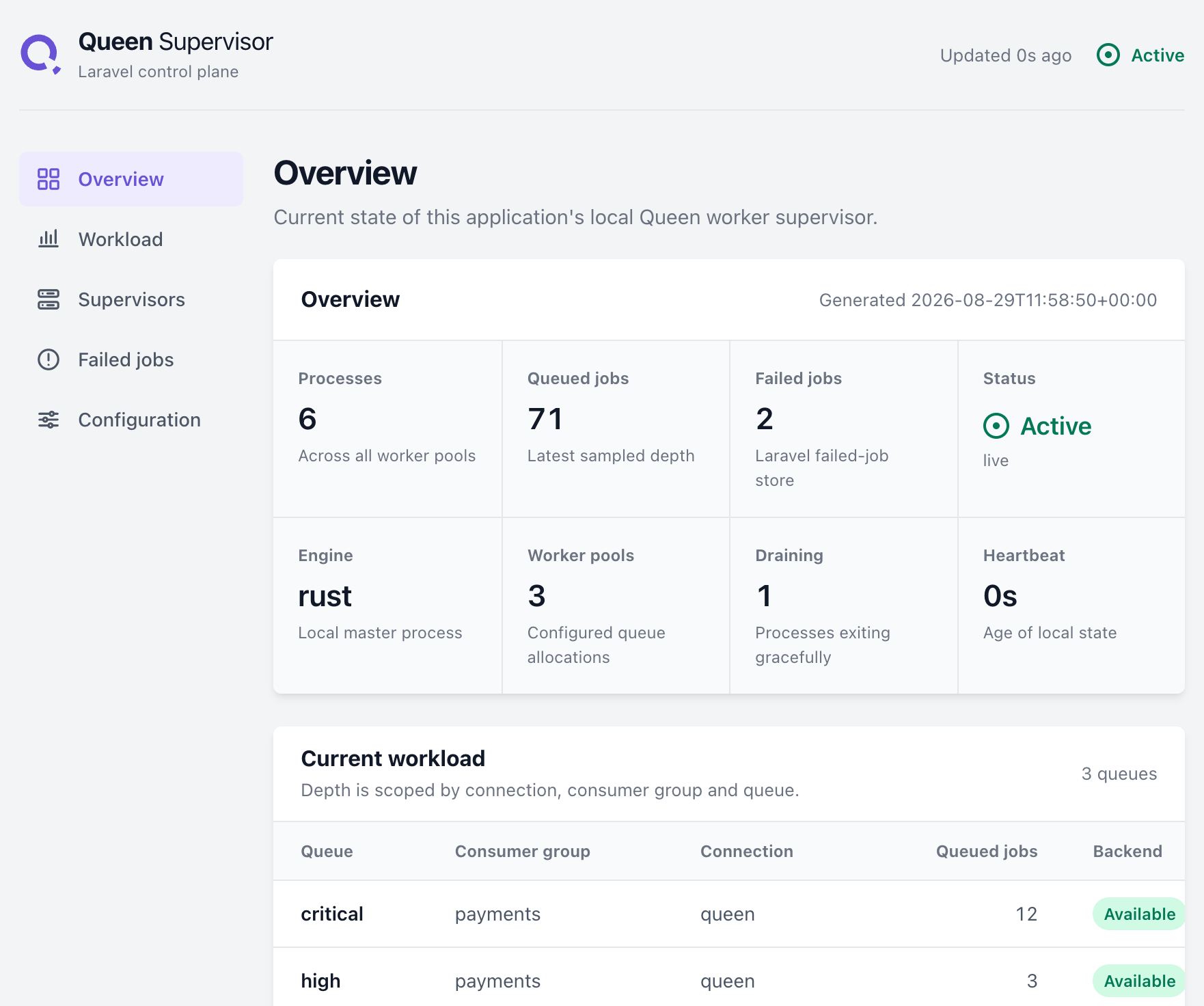Screen dimensions: 1204x1006
Task: Click the Failed jobs alert icon
Action: click(x=49, y=359)
